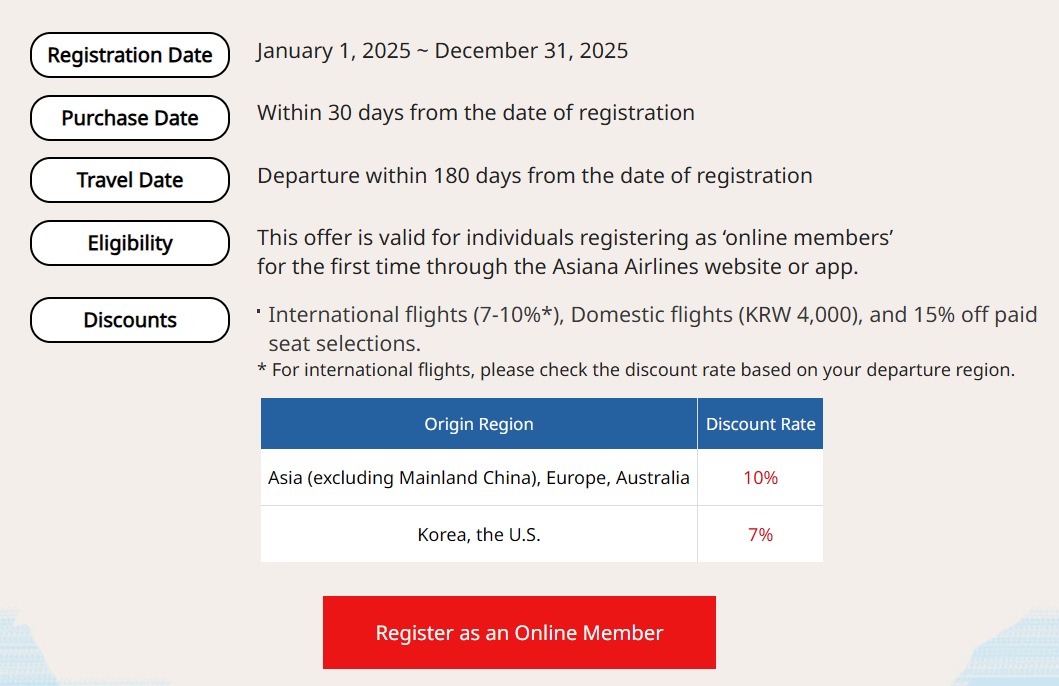Click the red 10% discount rate cell
This screenshot has height=686, width=1059.
pos(760,478)
